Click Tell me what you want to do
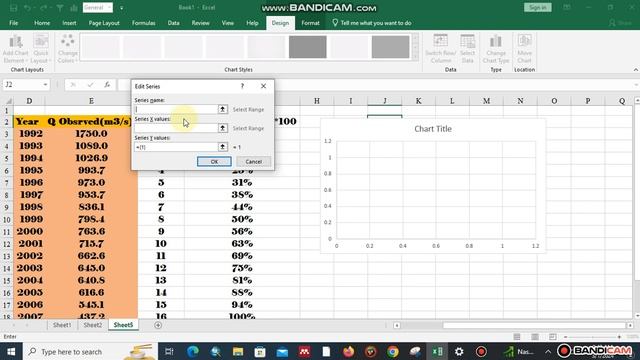This screenshot has height=360, width=640. 371,23
